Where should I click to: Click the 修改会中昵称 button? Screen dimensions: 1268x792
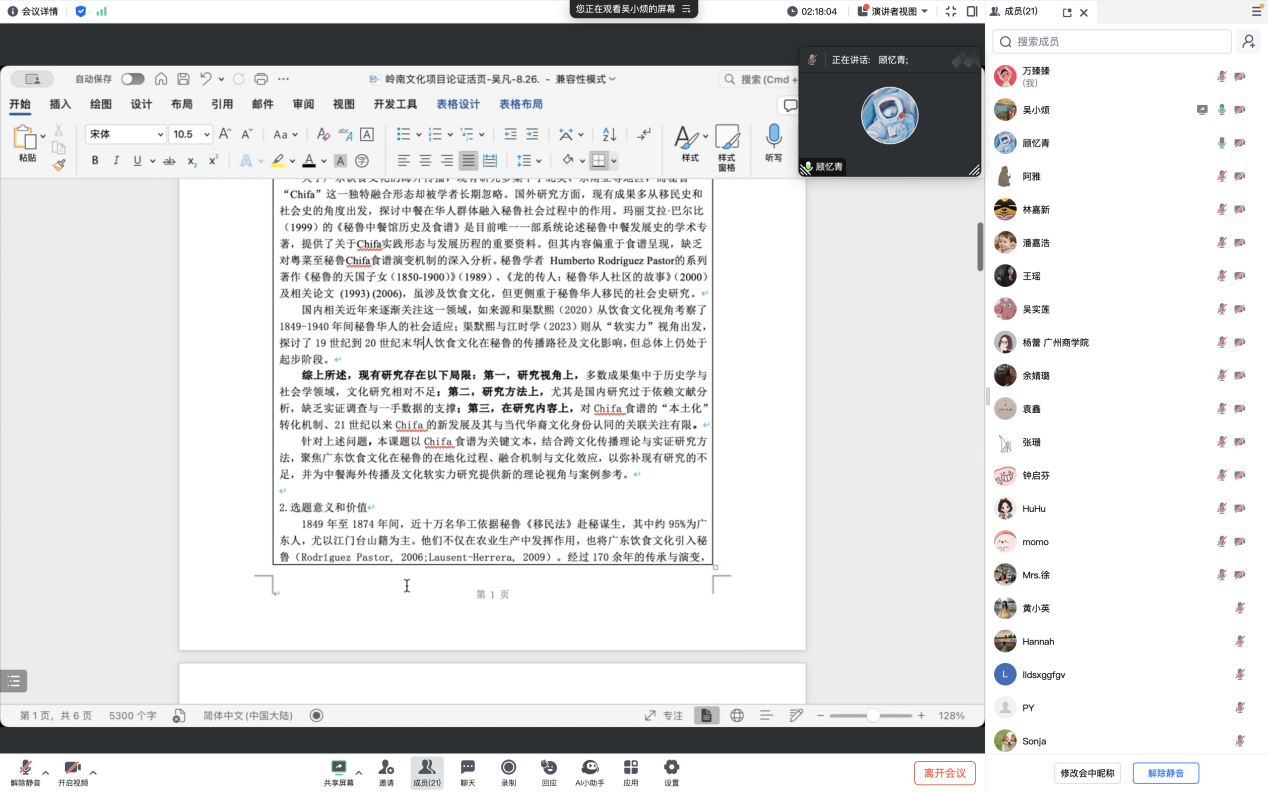coord(1088,773)
